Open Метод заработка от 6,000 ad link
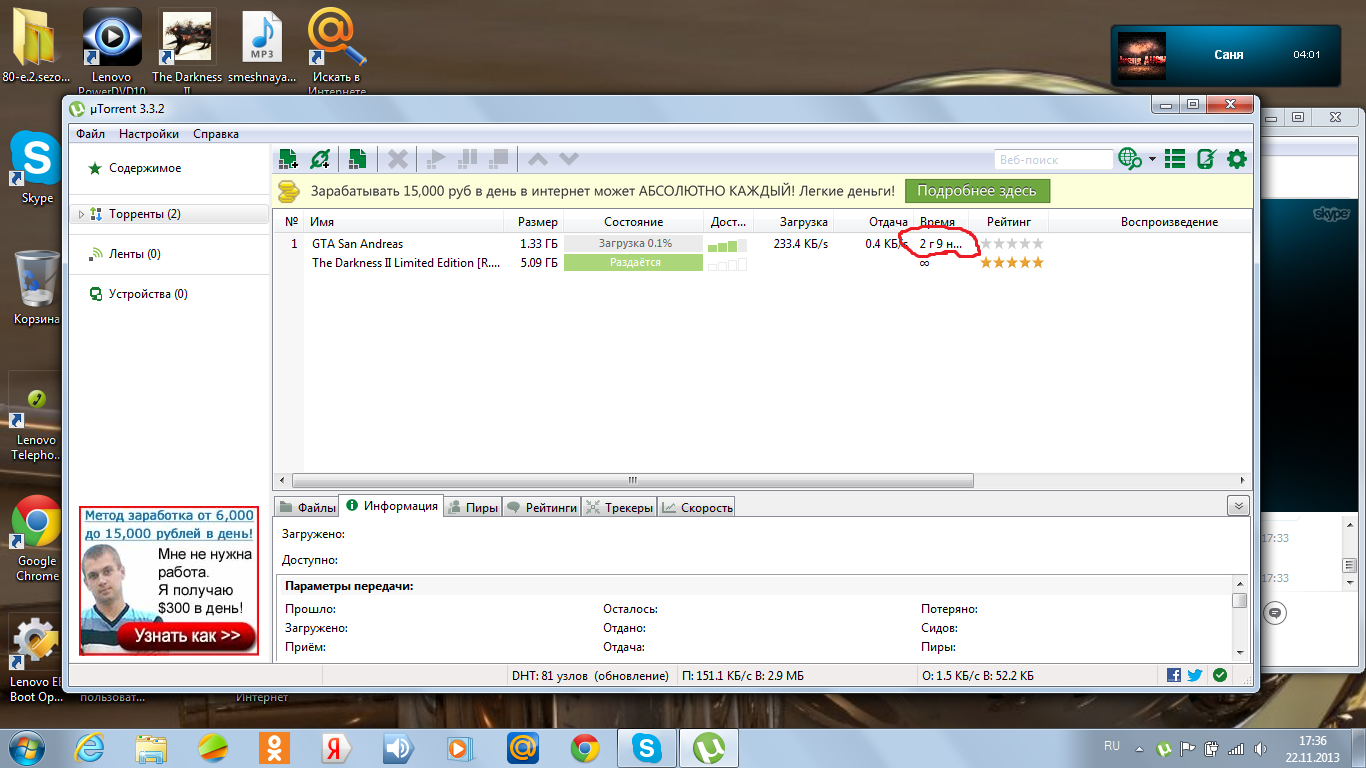 tap(169, 524)
